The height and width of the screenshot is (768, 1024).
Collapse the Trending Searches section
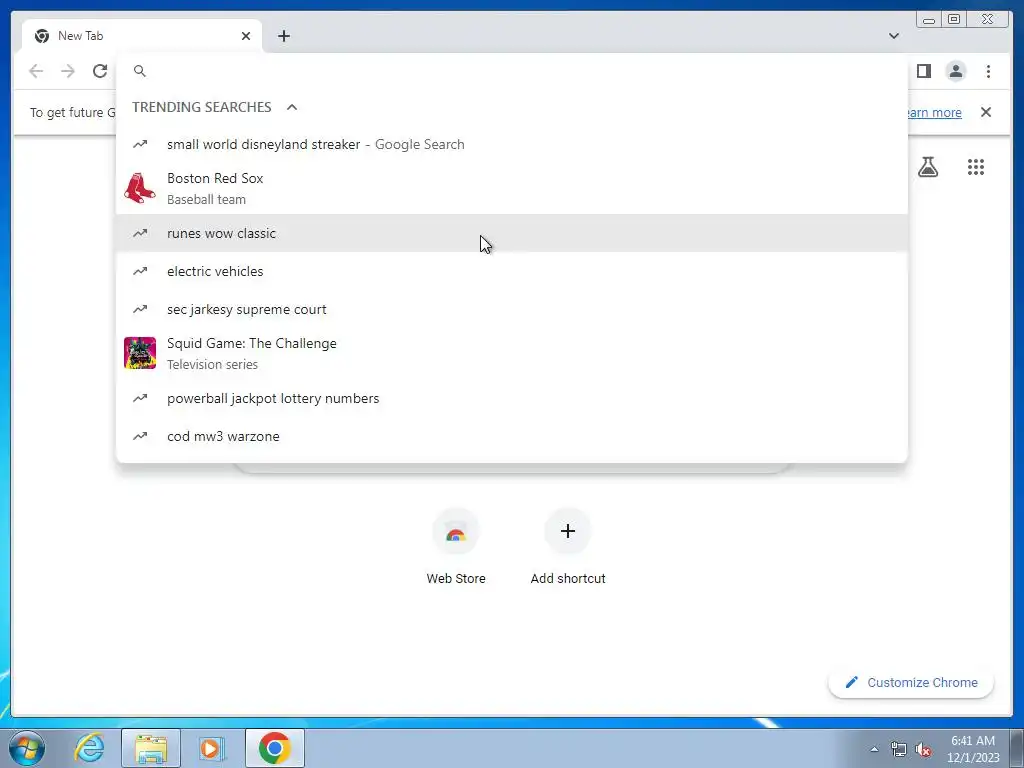292,107
